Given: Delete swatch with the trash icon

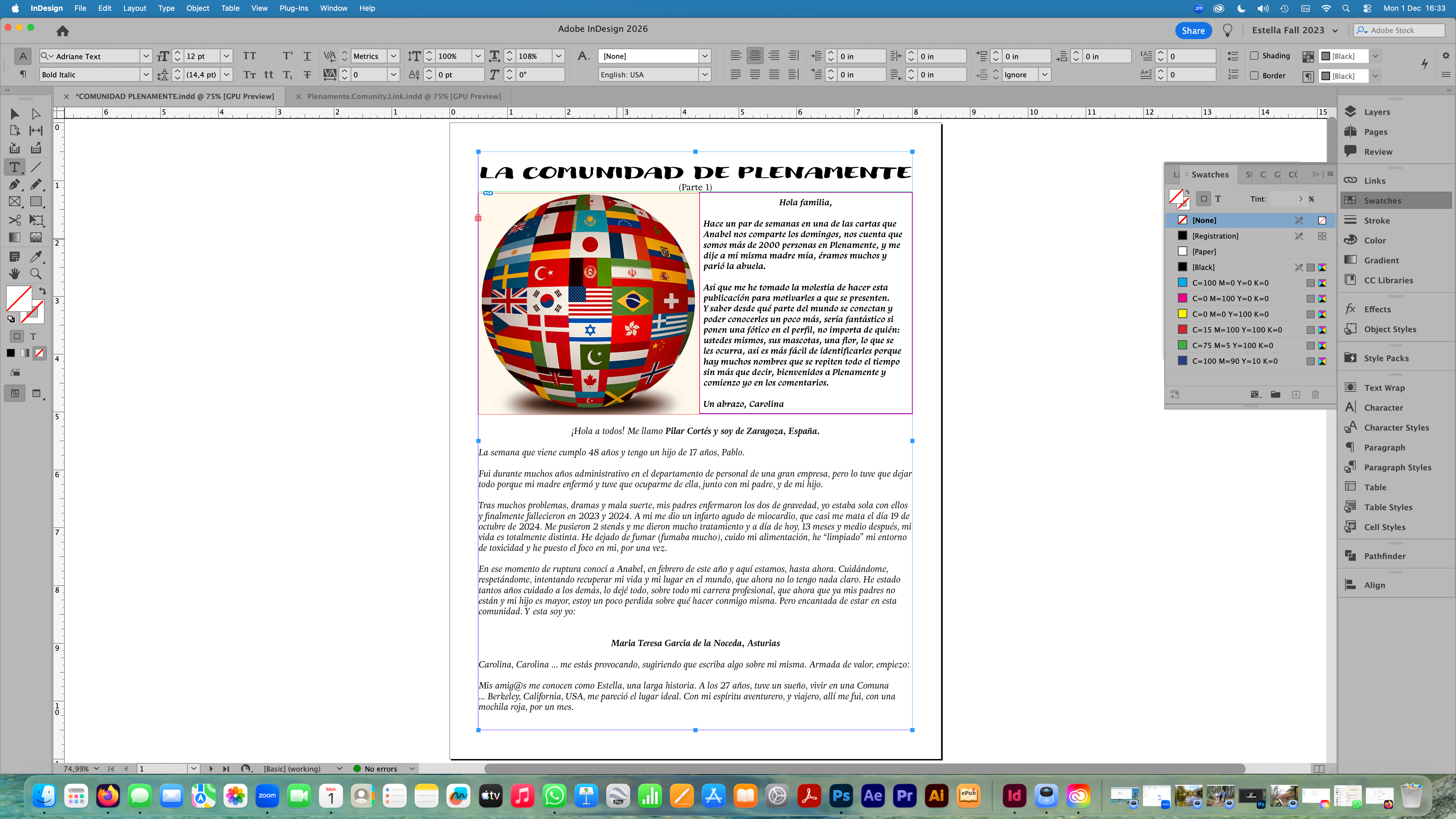Looking at the screenshot, I should (x=1315, y=394).
